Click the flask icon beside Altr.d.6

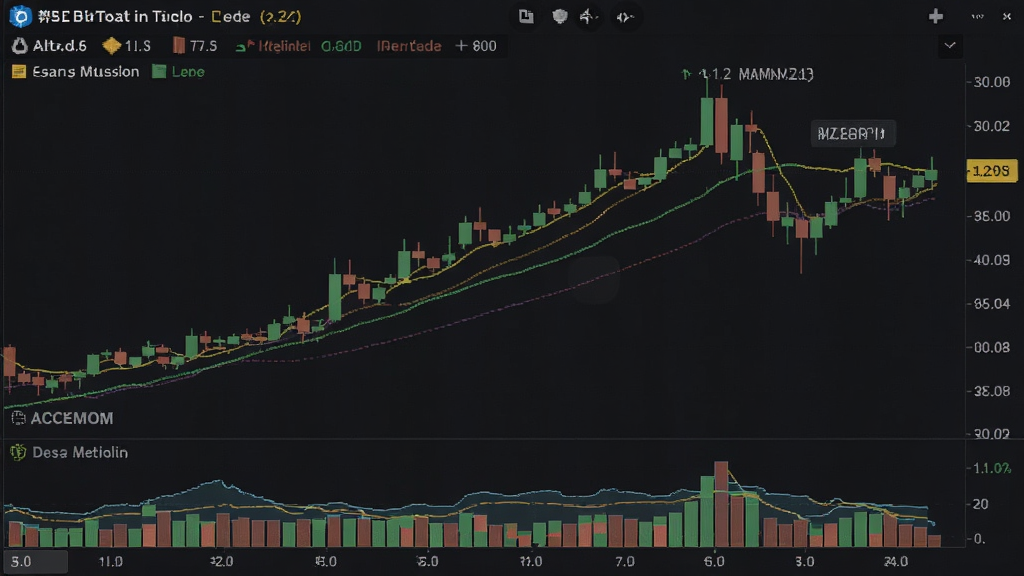pyautogui.click(x=20, y=46)
